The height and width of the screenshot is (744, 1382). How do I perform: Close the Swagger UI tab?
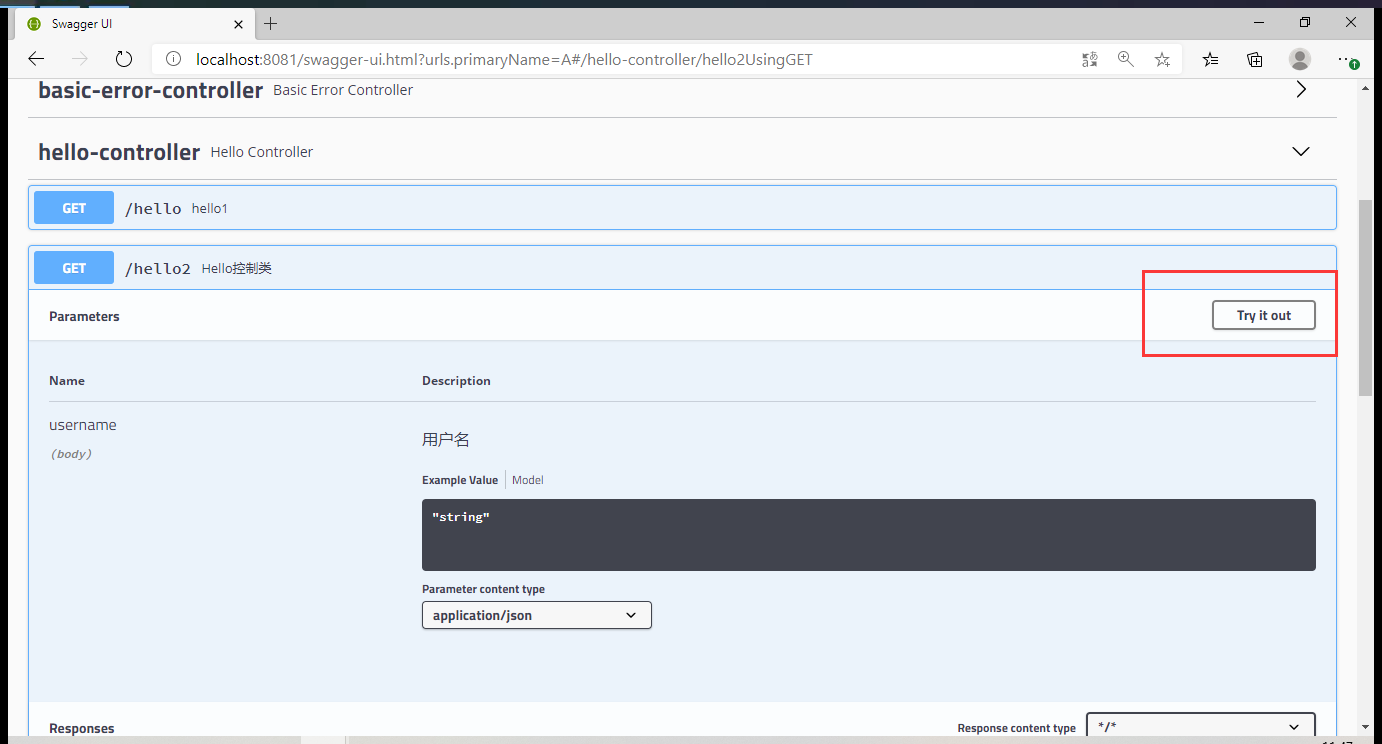(x=238, y=23)
